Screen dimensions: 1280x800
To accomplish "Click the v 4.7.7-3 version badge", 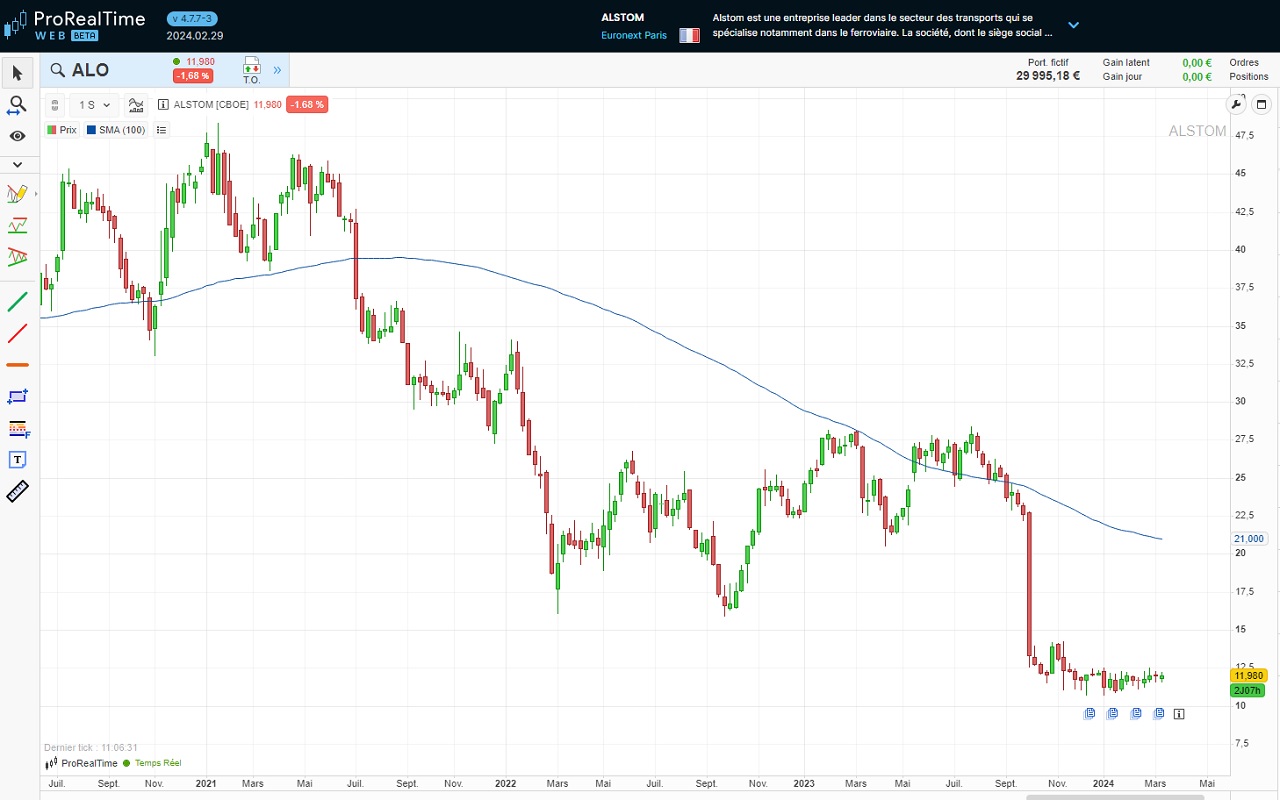I will click(192, 18).
